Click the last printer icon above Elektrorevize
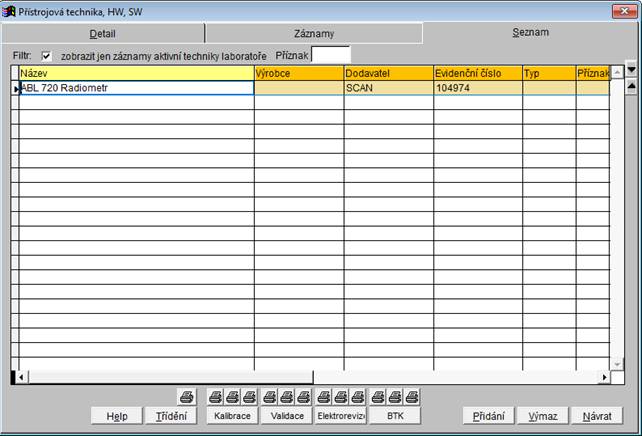 coord(357,397)
